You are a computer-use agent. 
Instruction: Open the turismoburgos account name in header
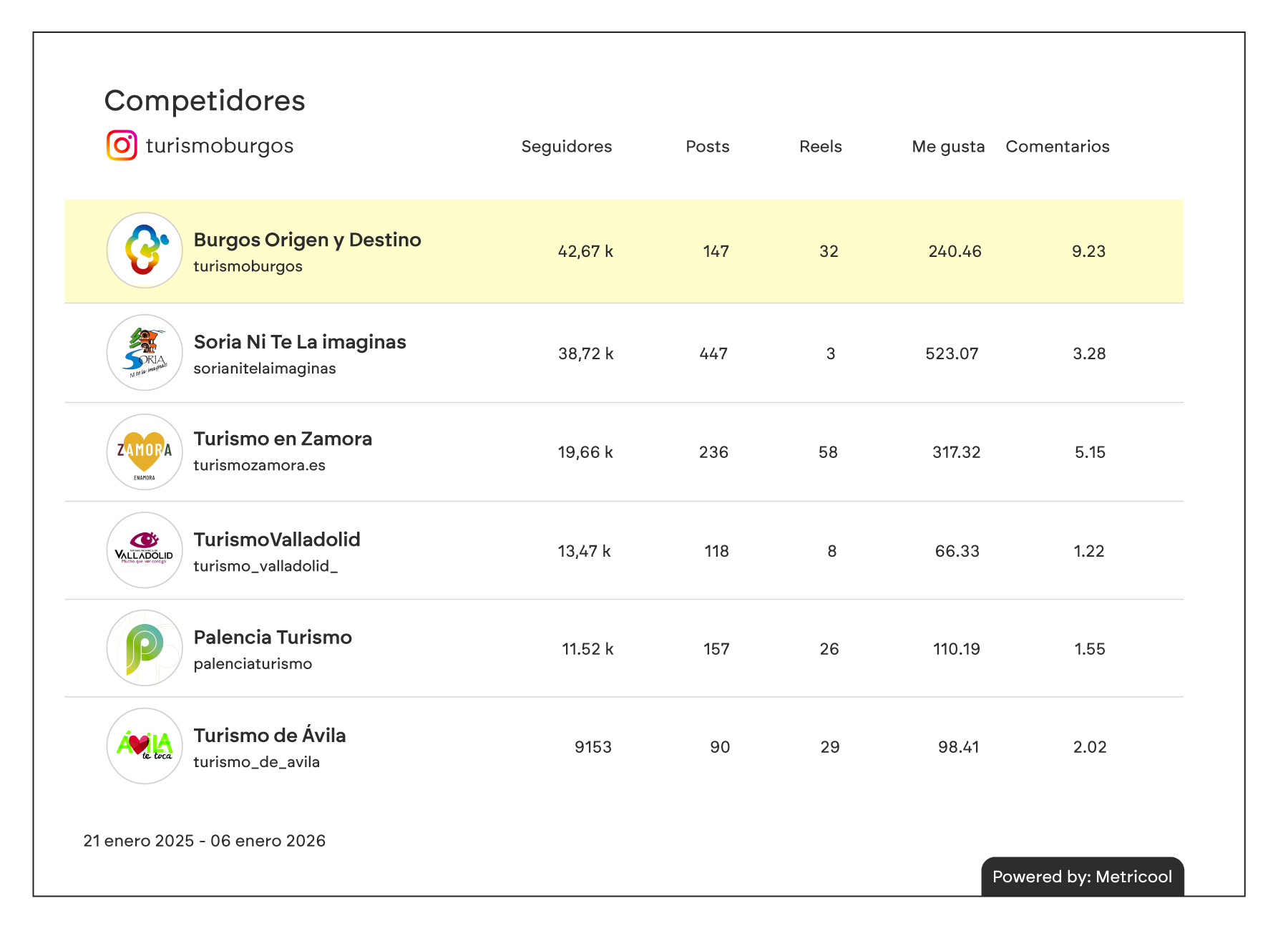pos(220,146)
